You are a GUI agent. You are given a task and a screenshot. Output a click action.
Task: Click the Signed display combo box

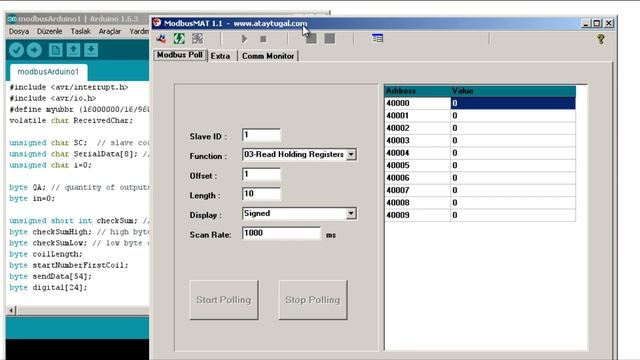(300, 213)
